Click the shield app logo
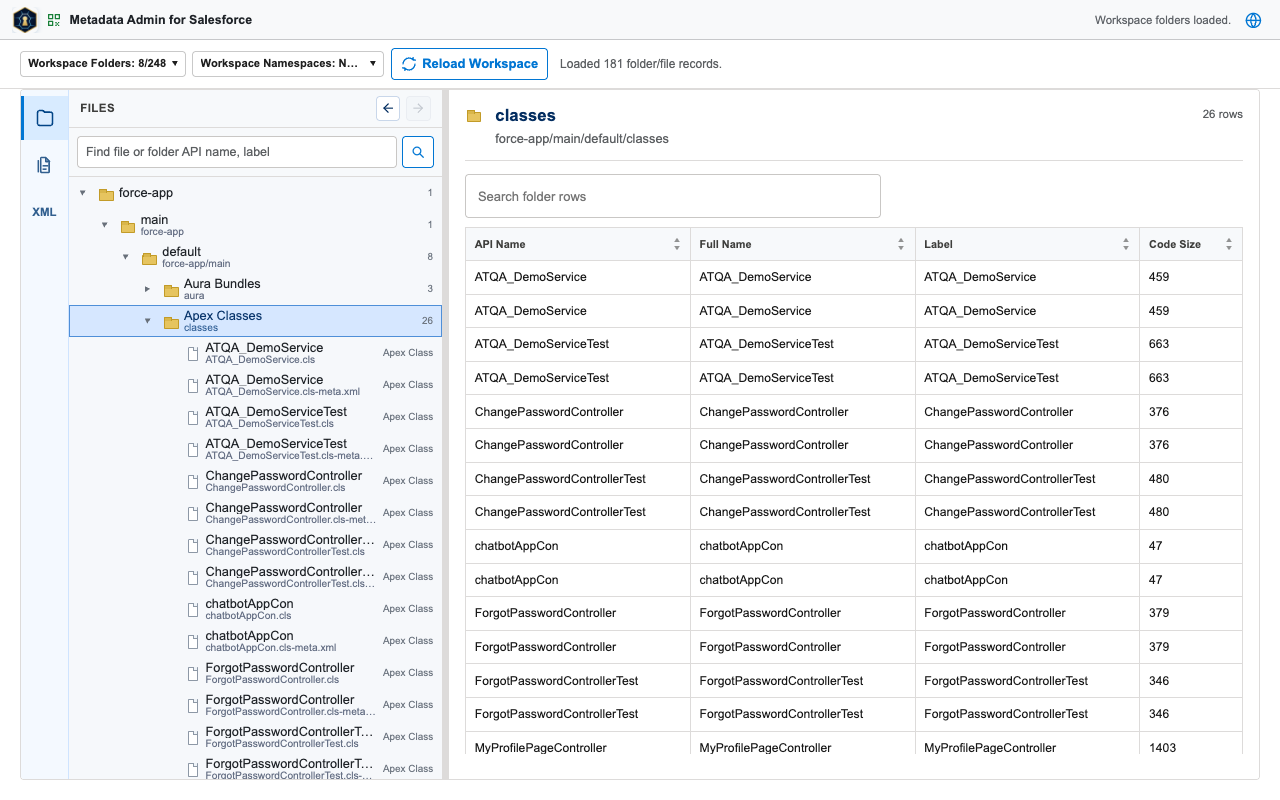 pos(25,20)
